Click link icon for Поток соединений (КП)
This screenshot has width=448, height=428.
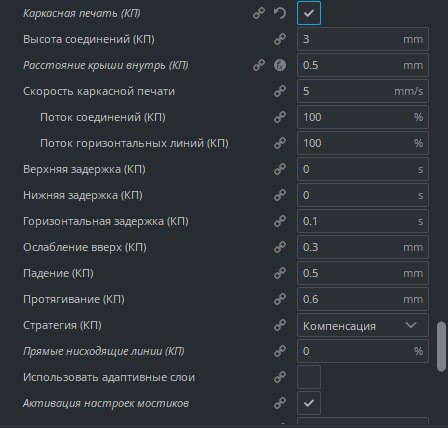(280, 117)
